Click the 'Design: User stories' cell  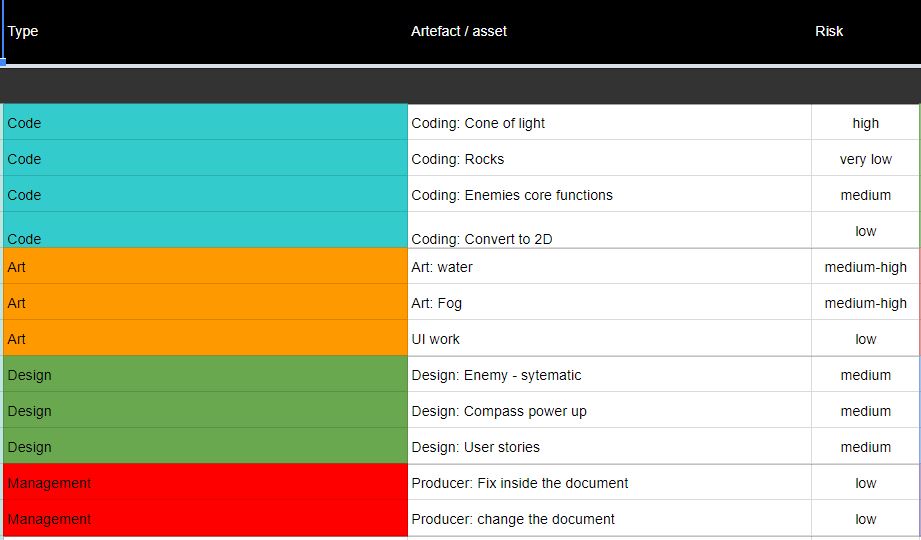[608, 447]
